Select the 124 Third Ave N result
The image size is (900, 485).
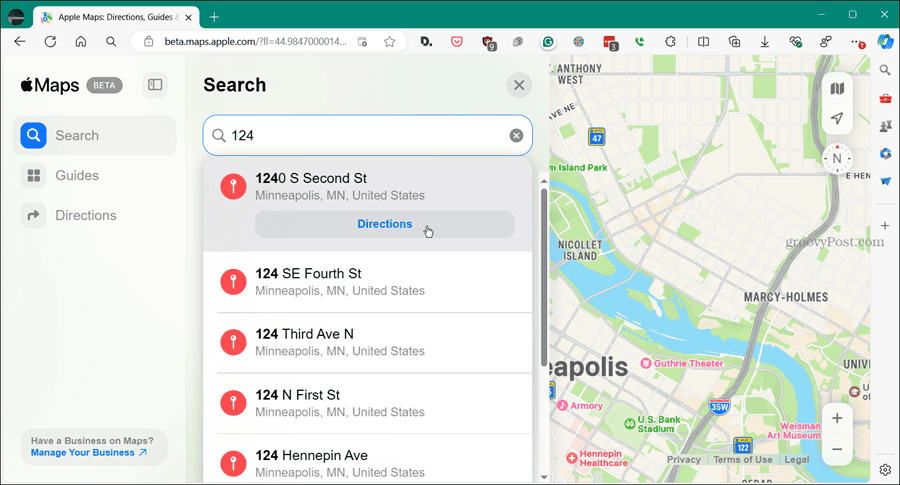[x=367, y=343]
